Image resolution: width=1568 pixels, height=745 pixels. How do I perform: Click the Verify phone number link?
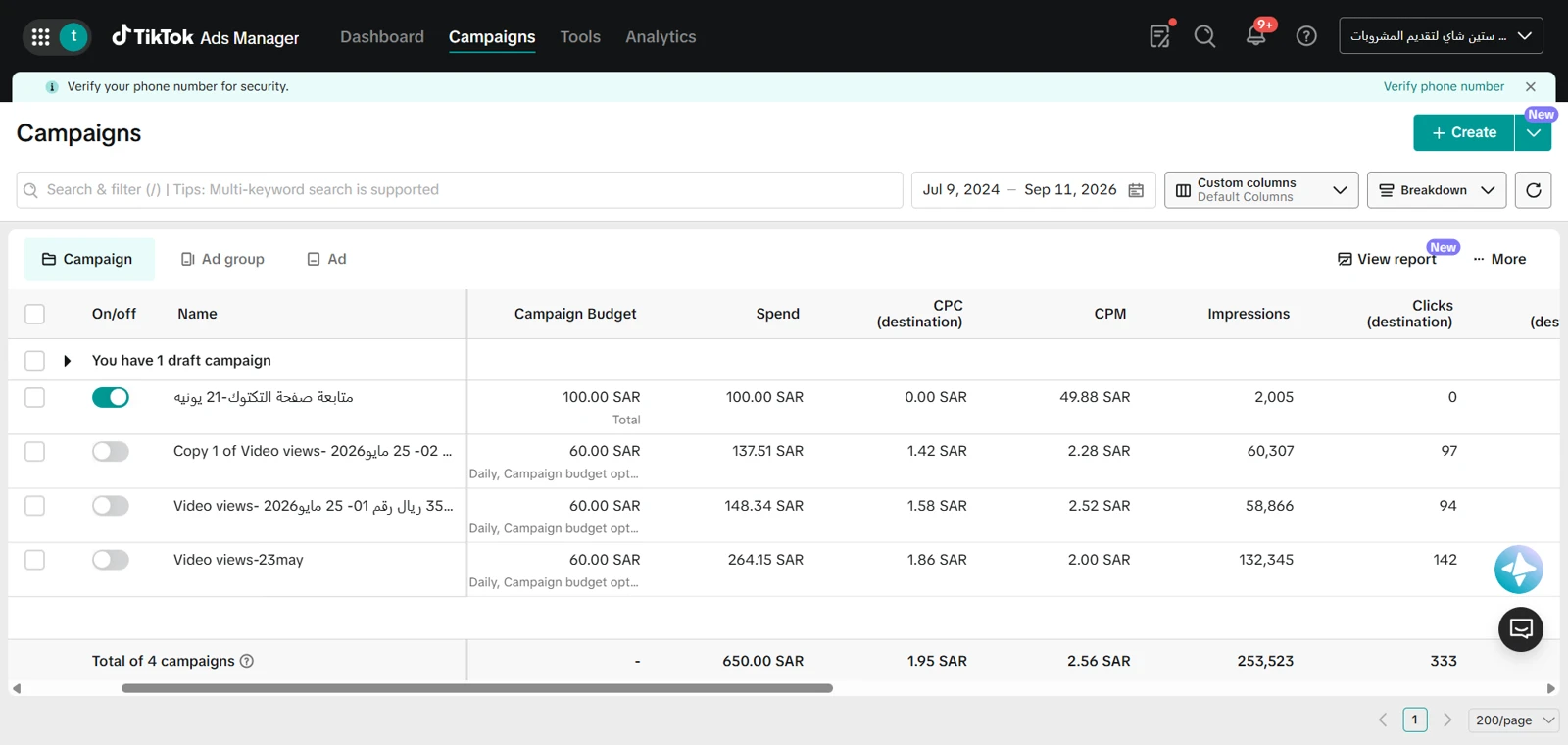pyautogui.click(x=1444, y=86)
